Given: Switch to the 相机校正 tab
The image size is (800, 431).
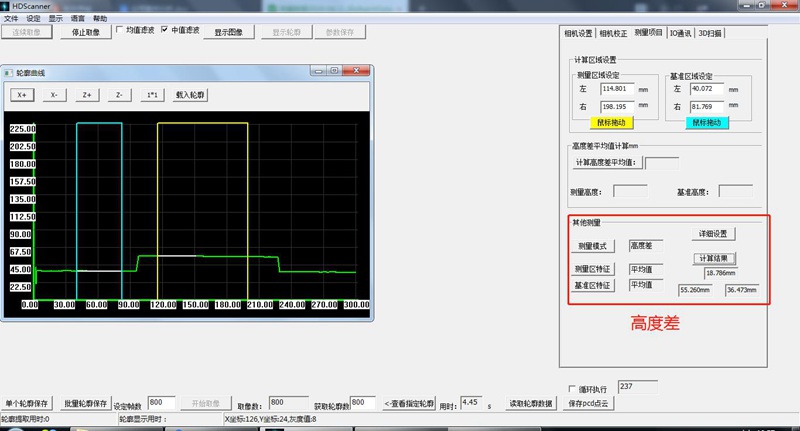Looking at the screenshot, I should 613,33.
